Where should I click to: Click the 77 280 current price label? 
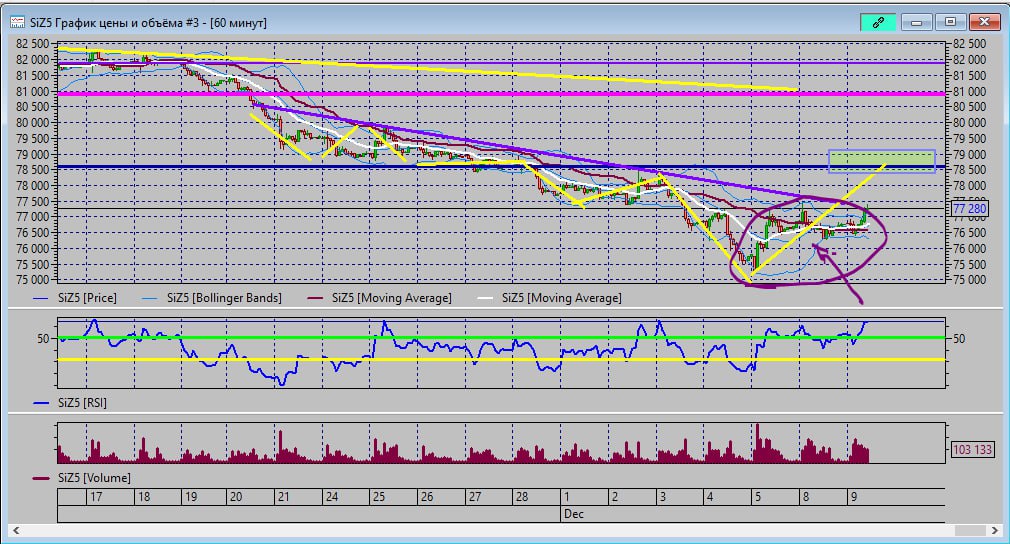coord(969,209)
